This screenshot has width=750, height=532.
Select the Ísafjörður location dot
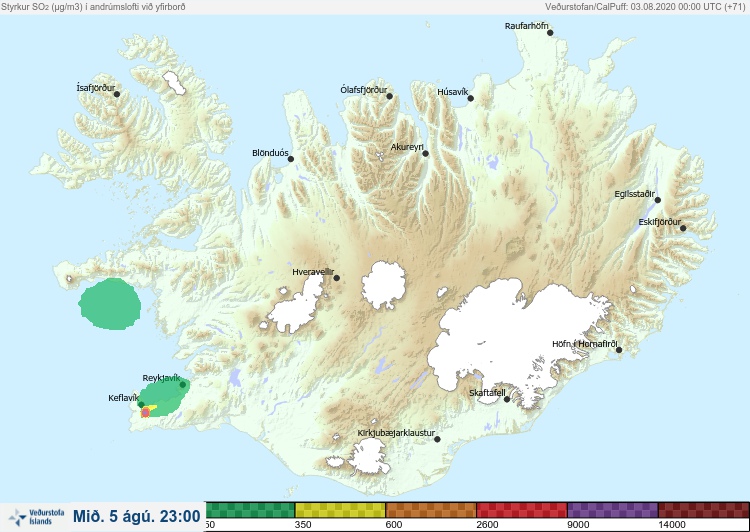[117, 94]
